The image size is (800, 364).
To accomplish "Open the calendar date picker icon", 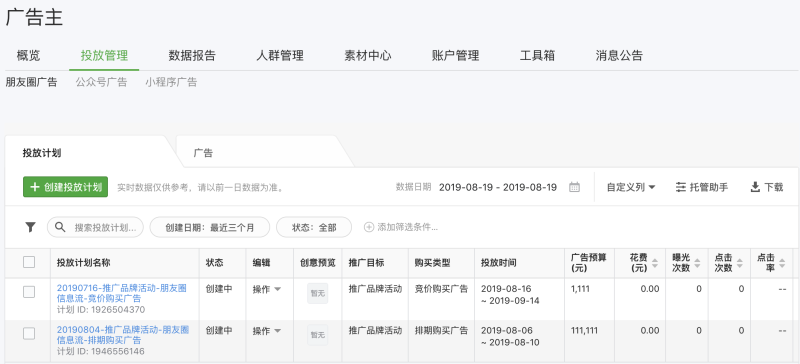I will (574, 187).
